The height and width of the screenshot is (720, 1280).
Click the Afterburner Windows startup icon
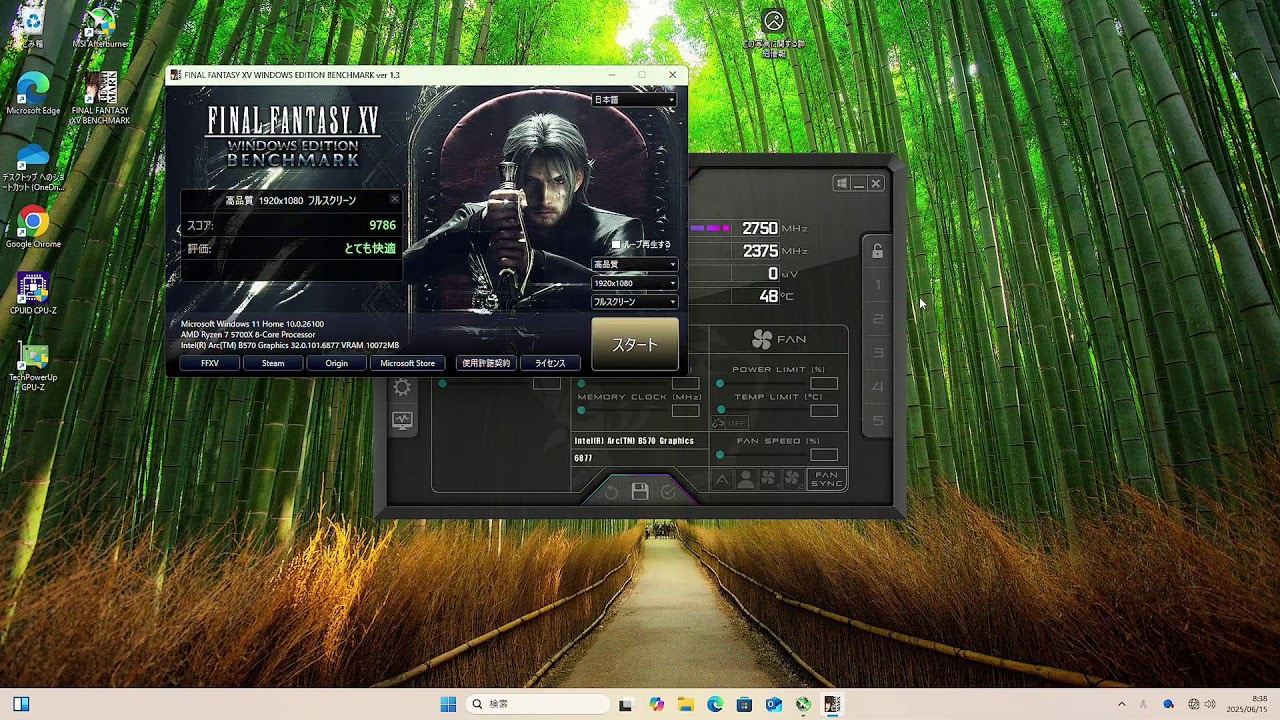(x=842, y=183)
